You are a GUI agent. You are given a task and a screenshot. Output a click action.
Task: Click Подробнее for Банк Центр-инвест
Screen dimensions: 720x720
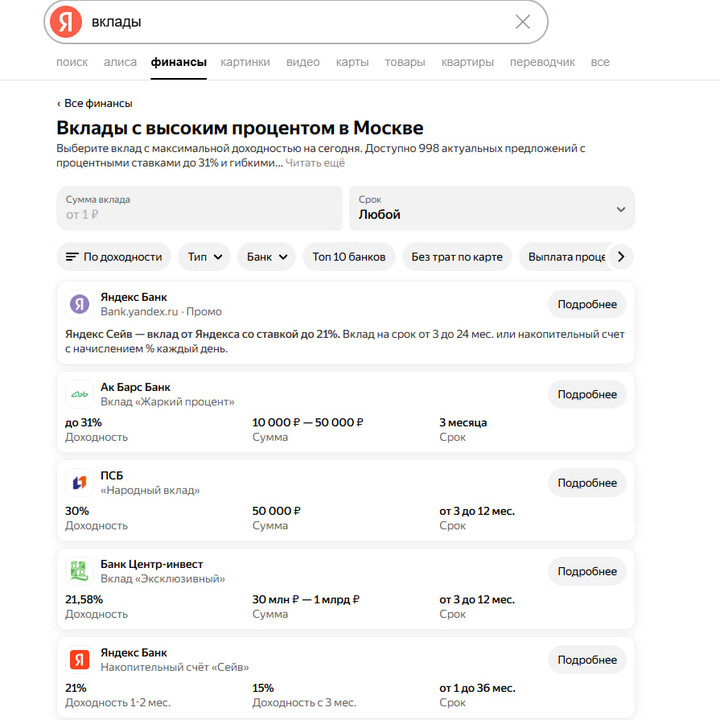pyautogui.click(x=587, y=571)
